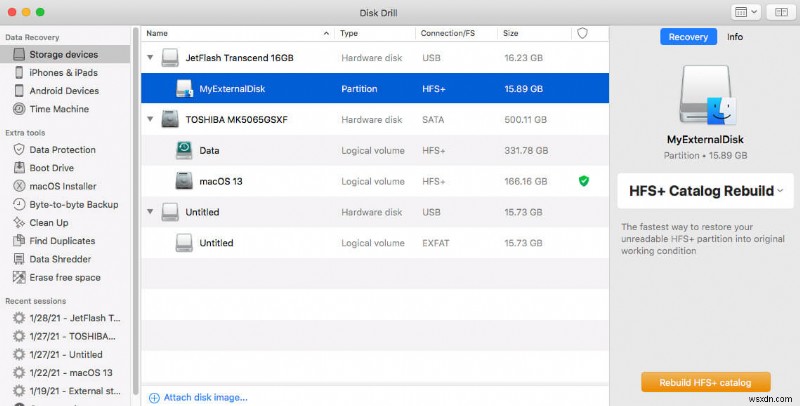Viewport: 800px width, 406px height.
Task: Collapse the TOSHIBA MK5065GSXF disk tree
Action: (x=150, y=119)
